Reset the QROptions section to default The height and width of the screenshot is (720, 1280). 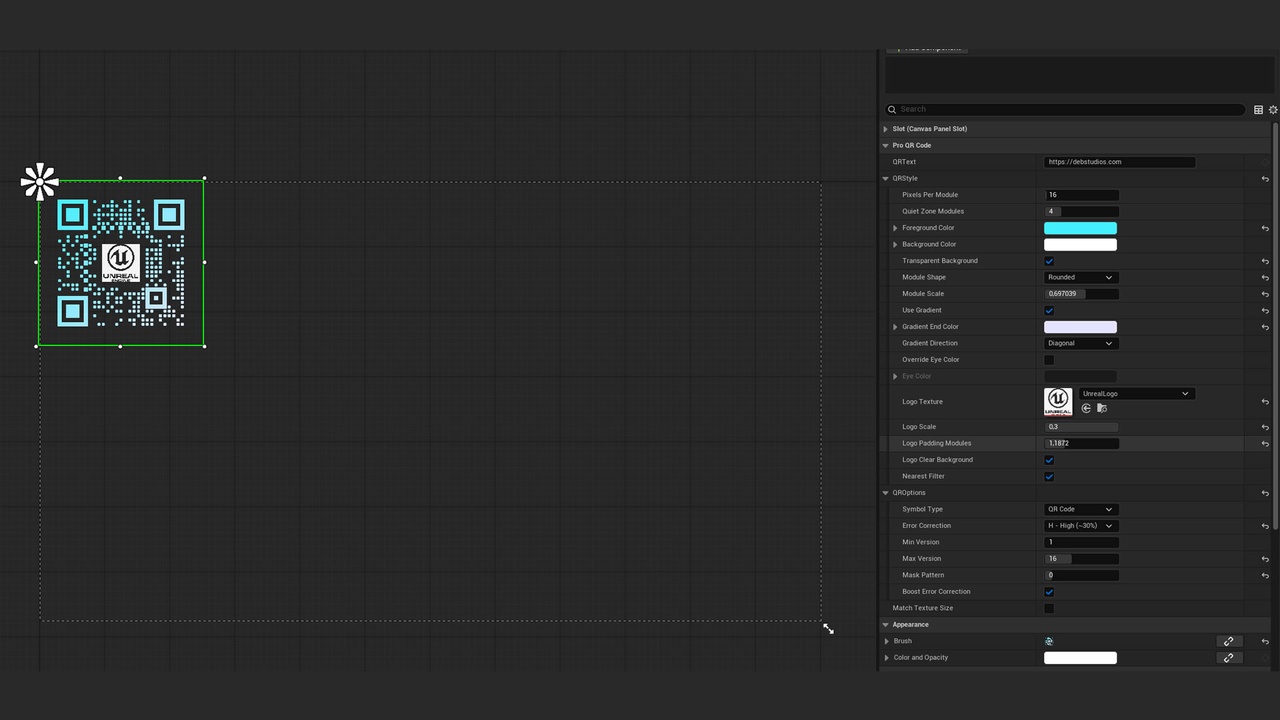[1265, 493]
